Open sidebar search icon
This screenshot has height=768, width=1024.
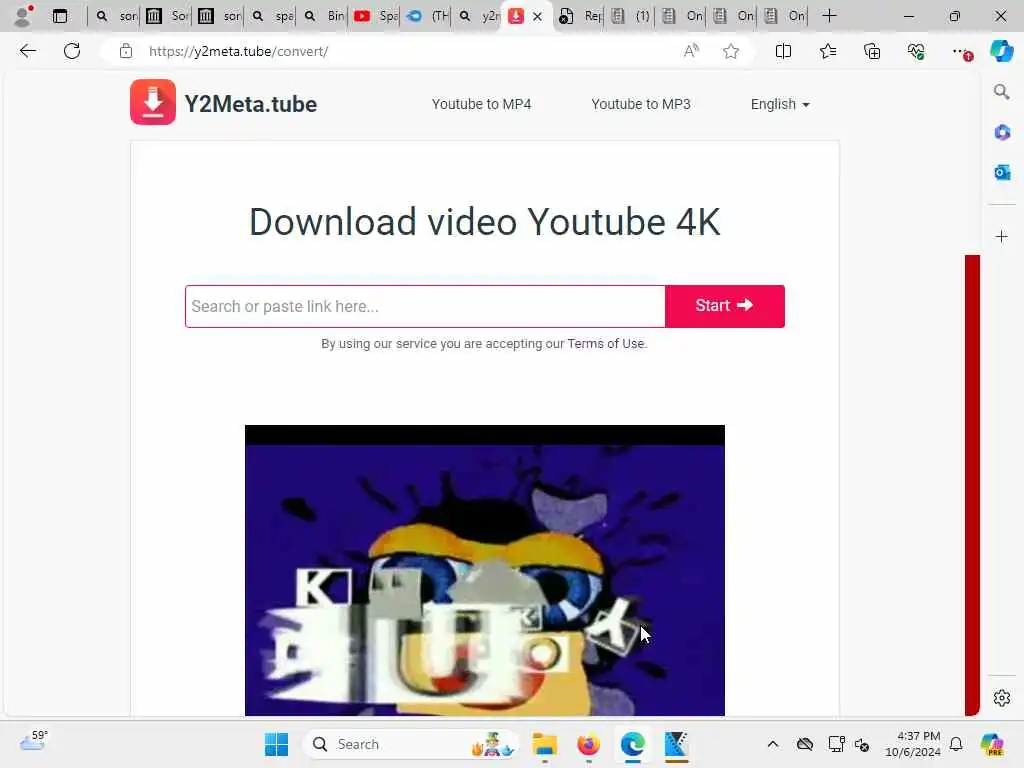tap(1001, 91)
